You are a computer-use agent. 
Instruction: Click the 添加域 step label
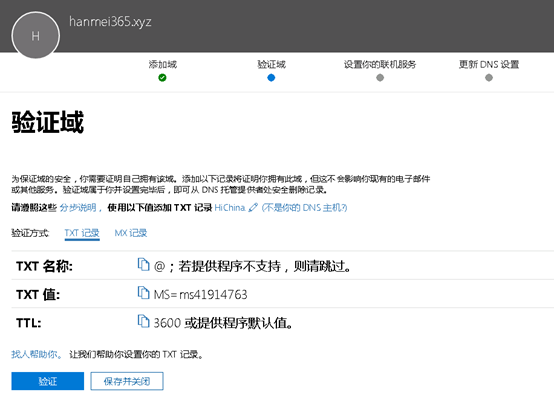click(163, 64)
